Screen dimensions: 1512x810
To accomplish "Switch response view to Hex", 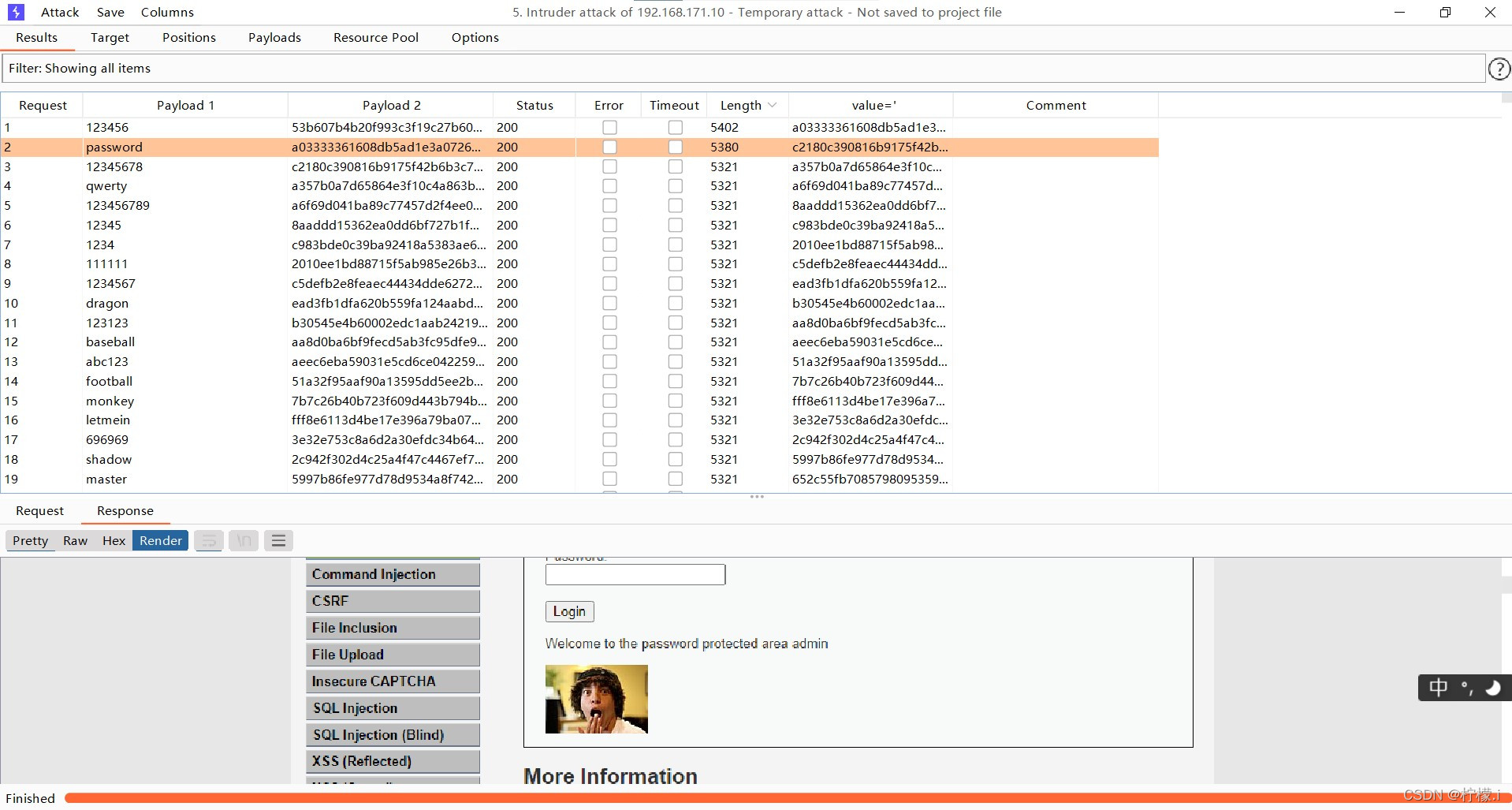I will tap(114, 540).
